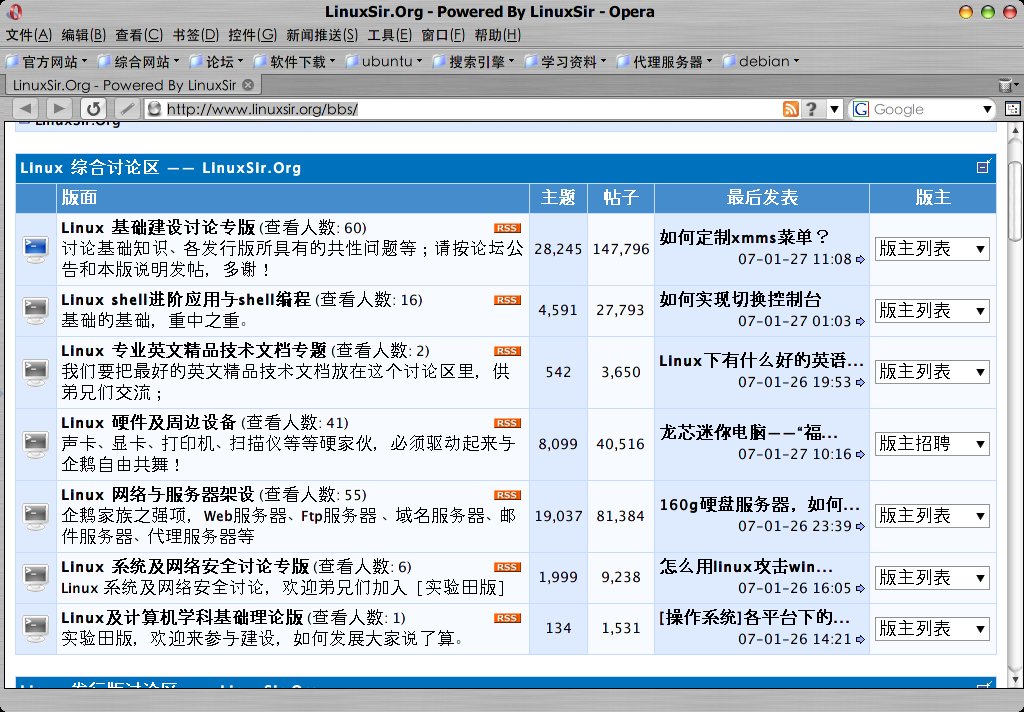
Task: Click the Opera logo icon in title bar
Action: (x=14, y=11)
